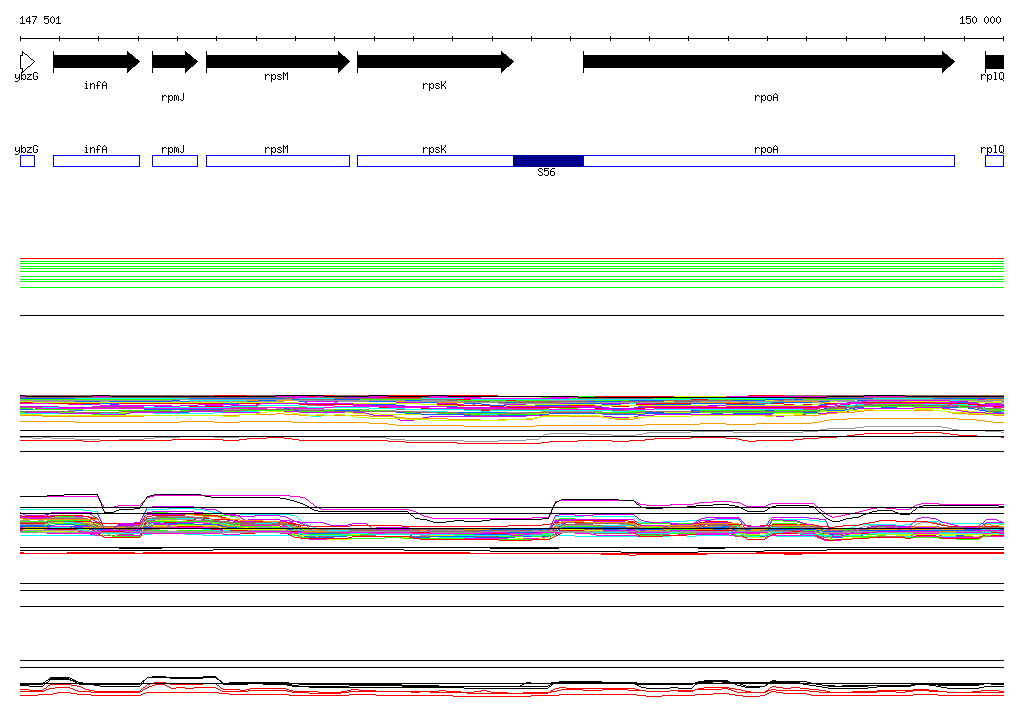
Task: Select the rpsK black gene arrow
Action: 436,62
